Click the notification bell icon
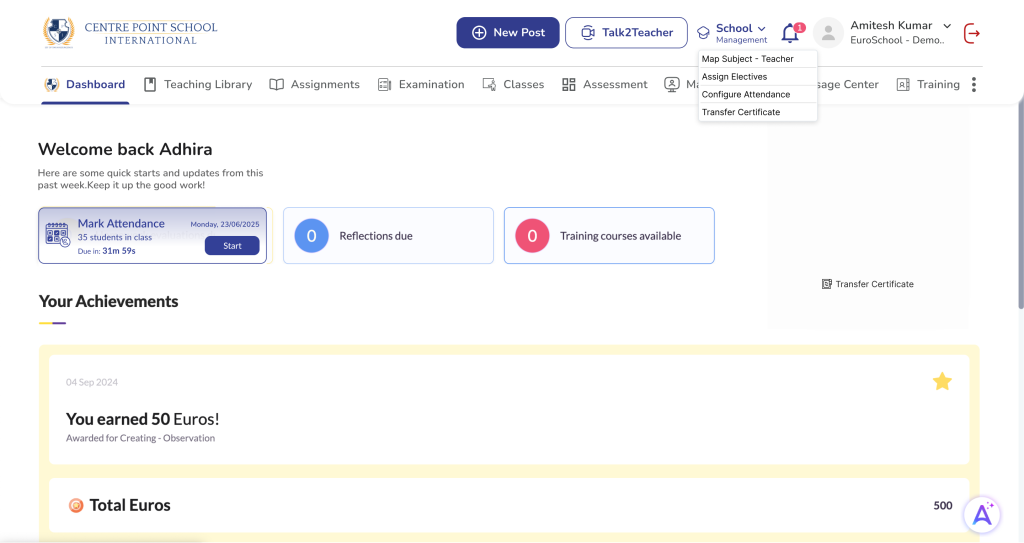Viewport: 1024px width, 543px height. 790,33
